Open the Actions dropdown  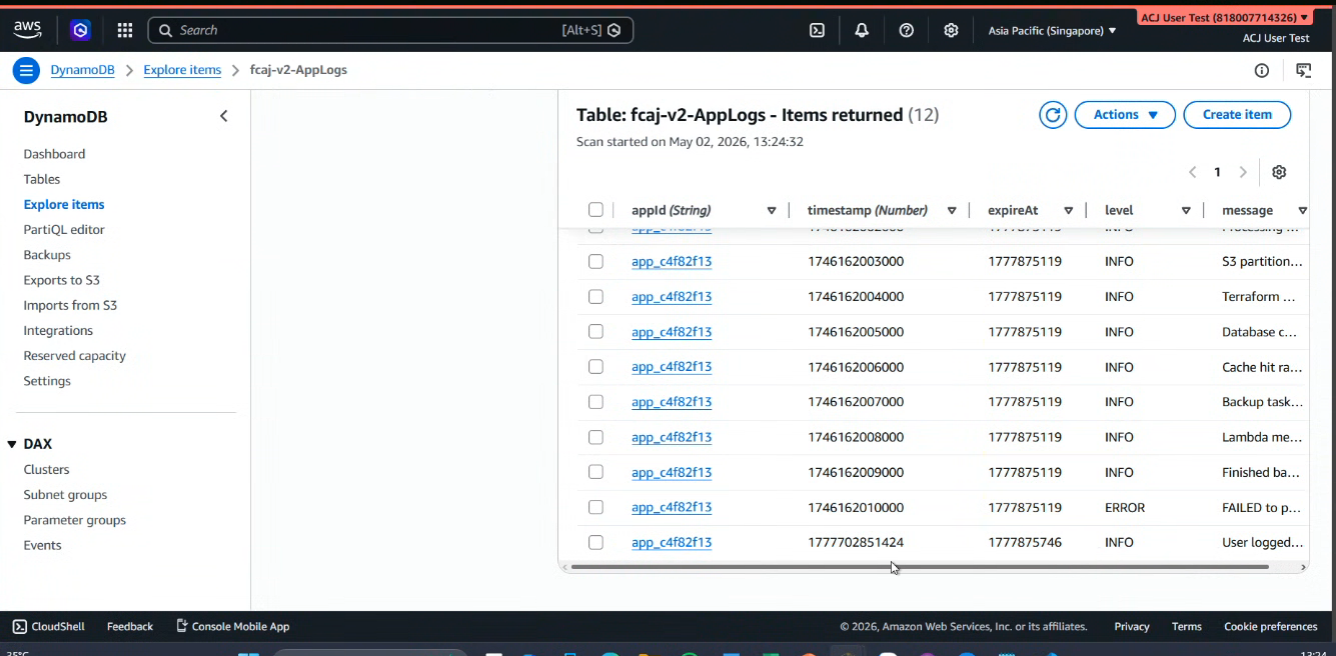click(1125, 115)
